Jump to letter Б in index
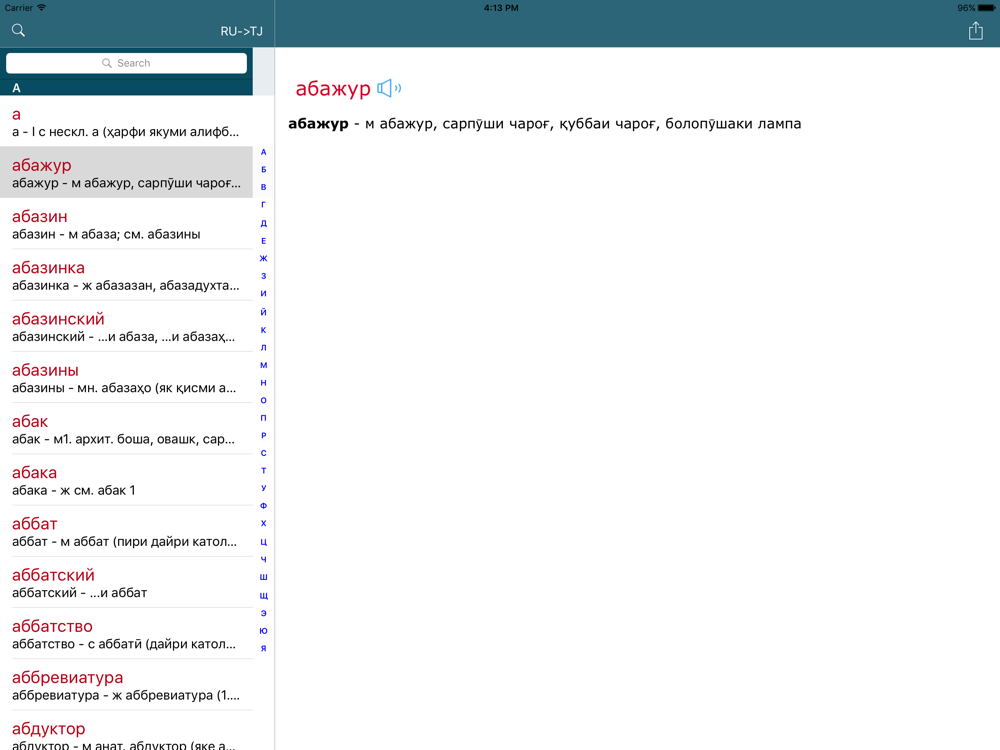Viewport: 1000px width, 750px height. (263, 170)
